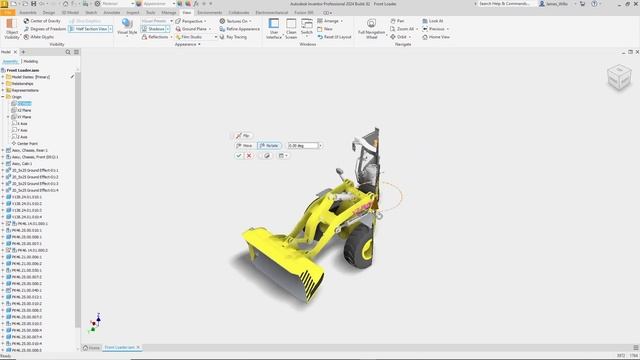The height and width of the screenshot is (360, 640).
Task: Expand the Representations folder
Action: (x=3, y=90)
